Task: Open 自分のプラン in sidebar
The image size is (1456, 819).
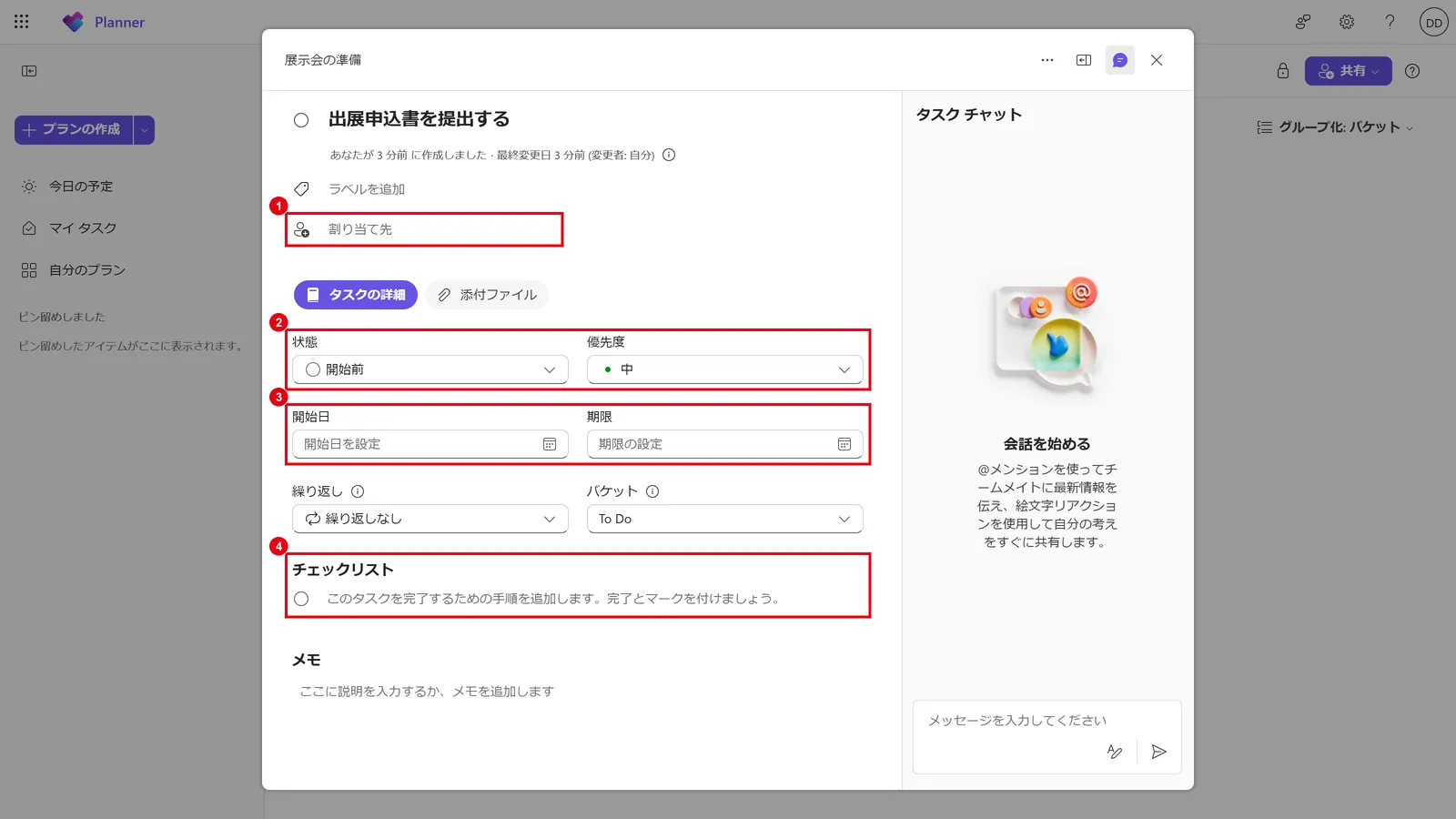Action: click(75, 270)
